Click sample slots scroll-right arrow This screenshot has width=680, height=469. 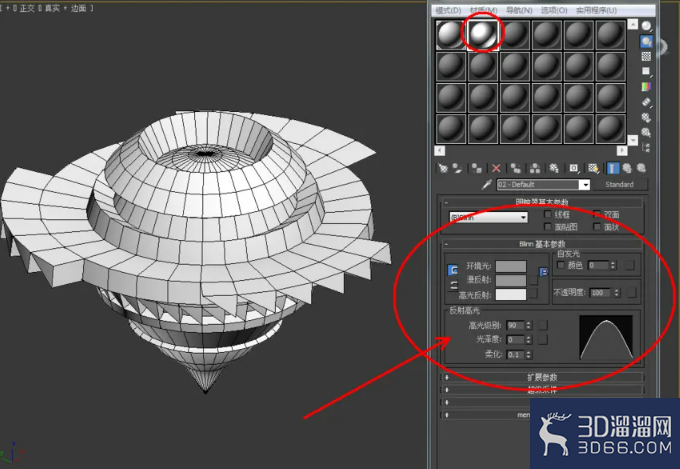[622, 150]
